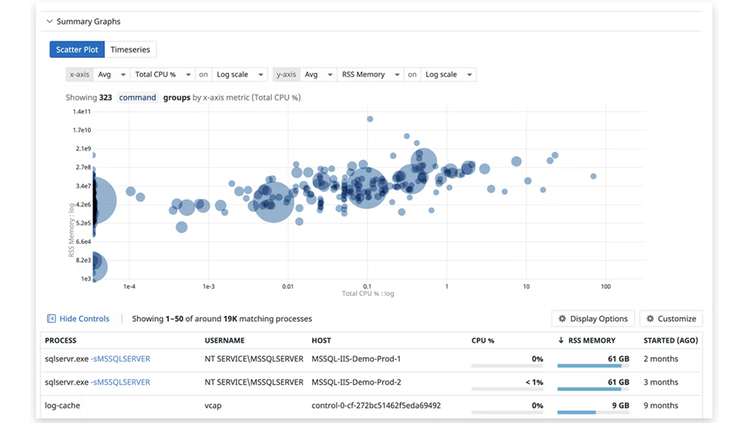Screen dimensions: 750x423
Task: Collapse the Summary Graphs section chevron
Action: [x=49, y=22]
